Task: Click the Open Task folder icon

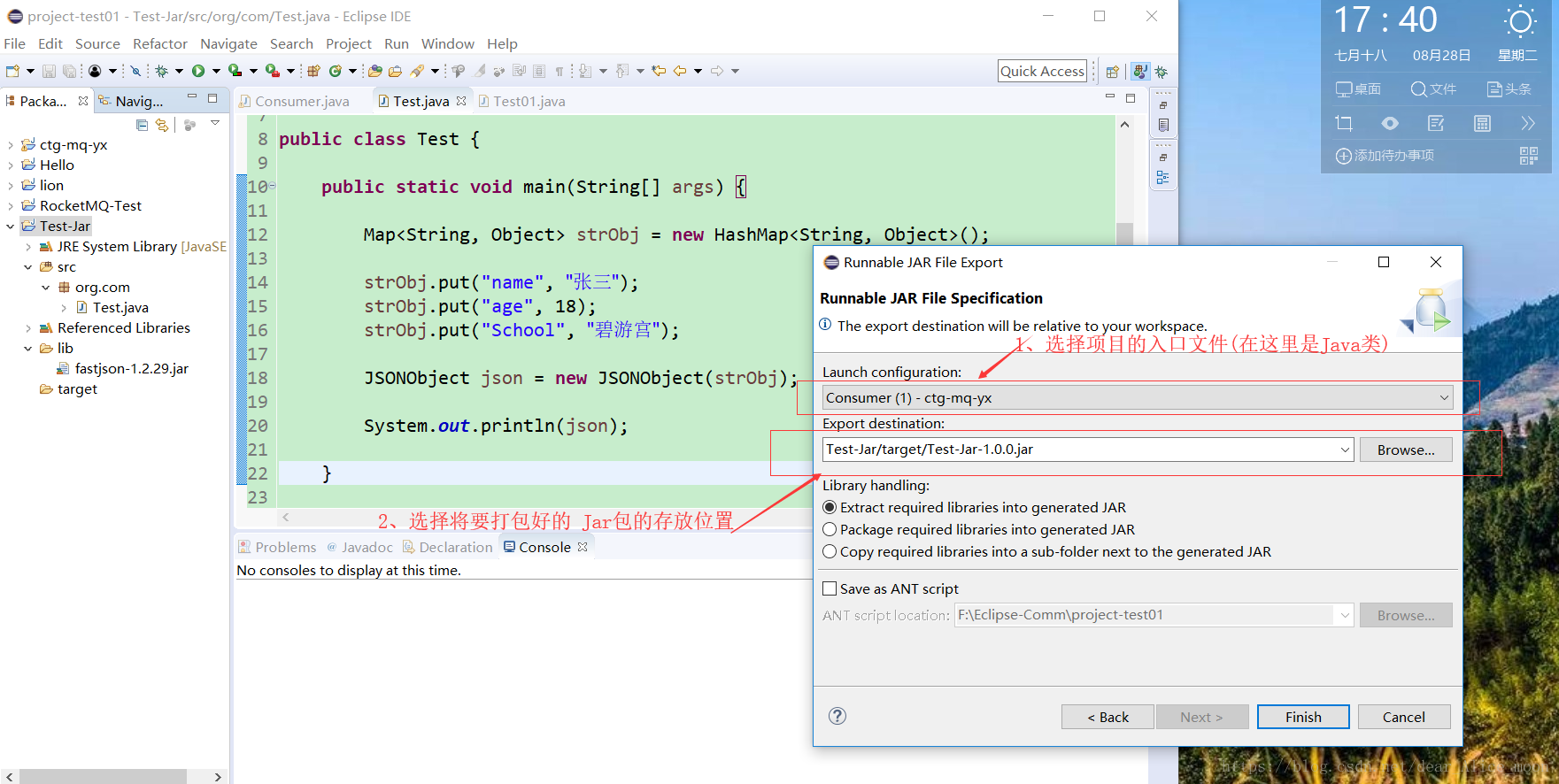Action: [x=395, y=71]
